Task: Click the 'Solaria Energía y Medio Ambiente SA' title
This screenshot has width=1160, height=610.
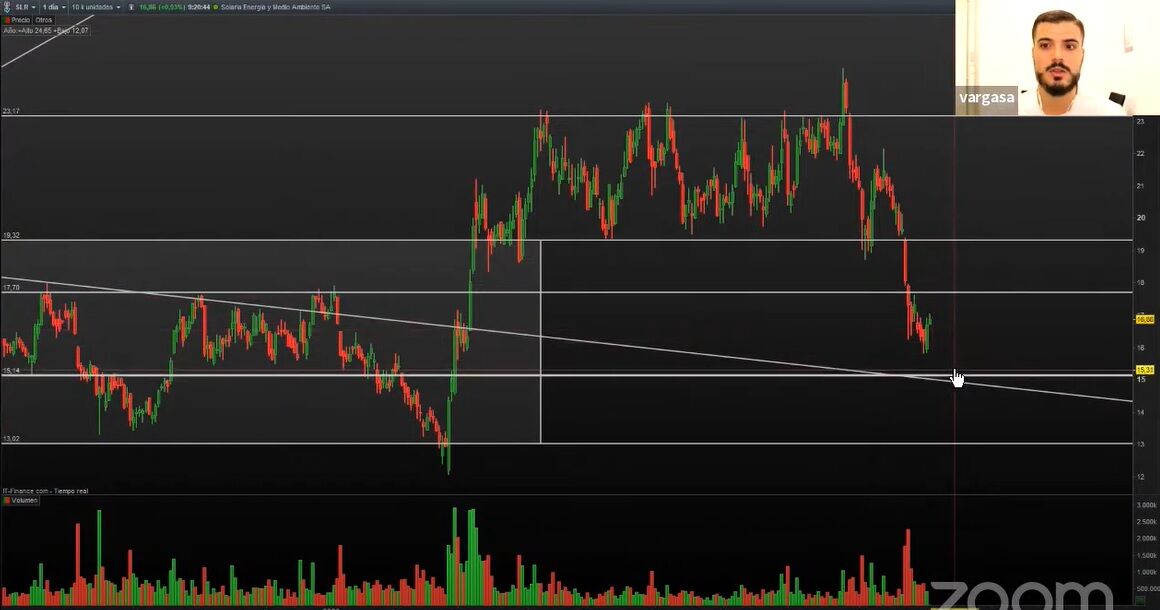Action: [275, 7]
